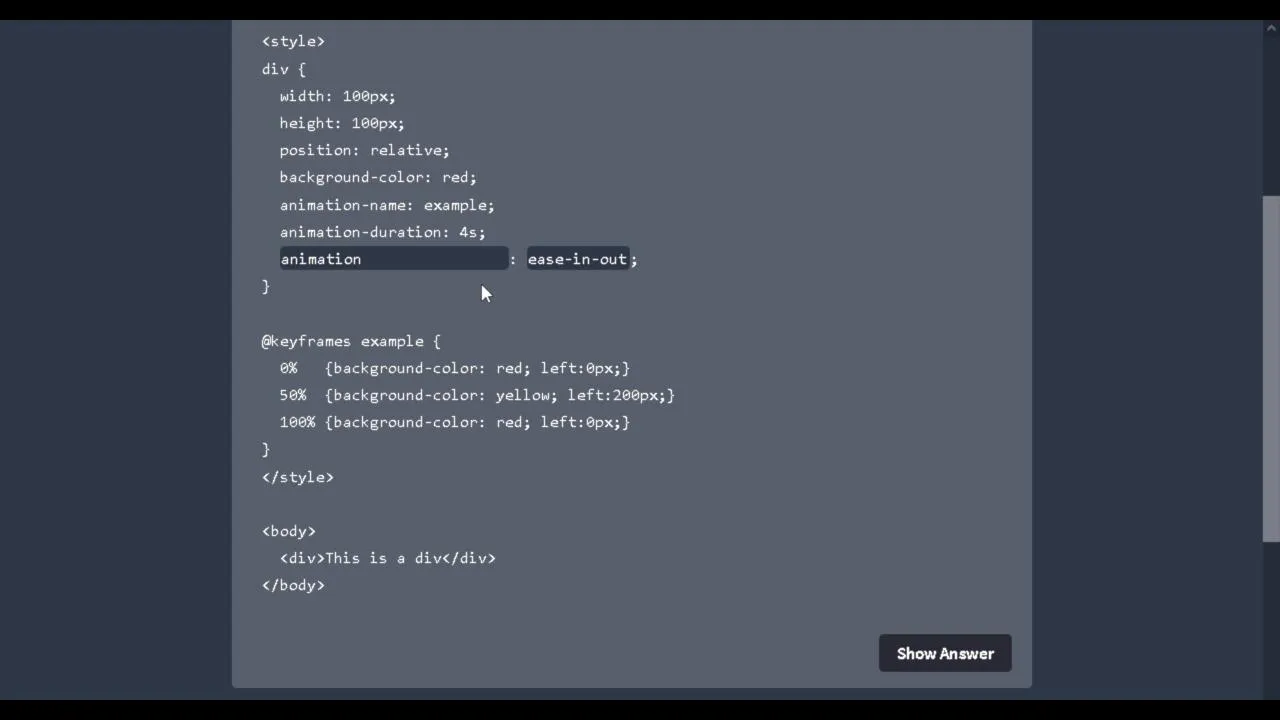Click the 0% keyframe line
This screenshot has width=1280, height=720.
pos(455,368)
